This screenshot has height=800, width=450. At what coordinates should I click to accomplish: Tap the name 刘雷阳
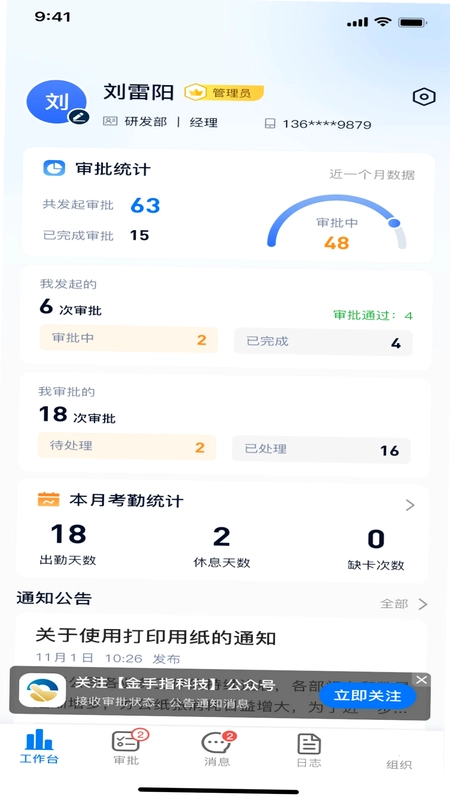coord(139,92)
